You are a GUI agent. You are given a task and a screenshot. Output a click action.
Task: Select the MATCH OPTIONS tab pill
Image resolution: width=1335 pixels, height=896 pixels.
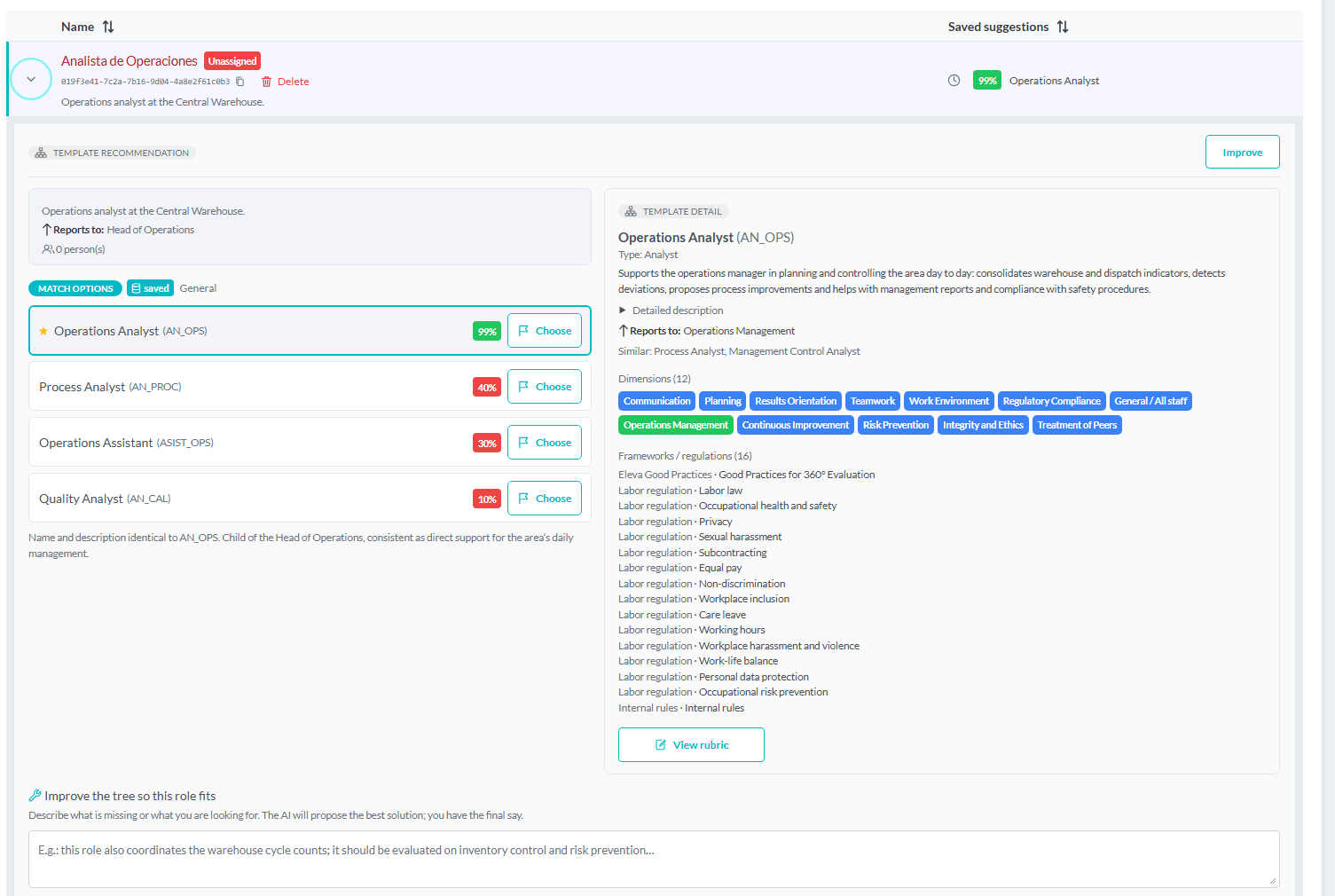[x=75, y=288]
